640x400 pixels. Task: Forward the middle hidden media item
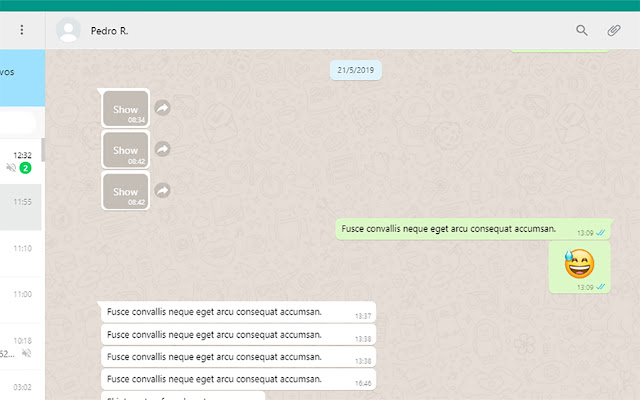point(162,149)
